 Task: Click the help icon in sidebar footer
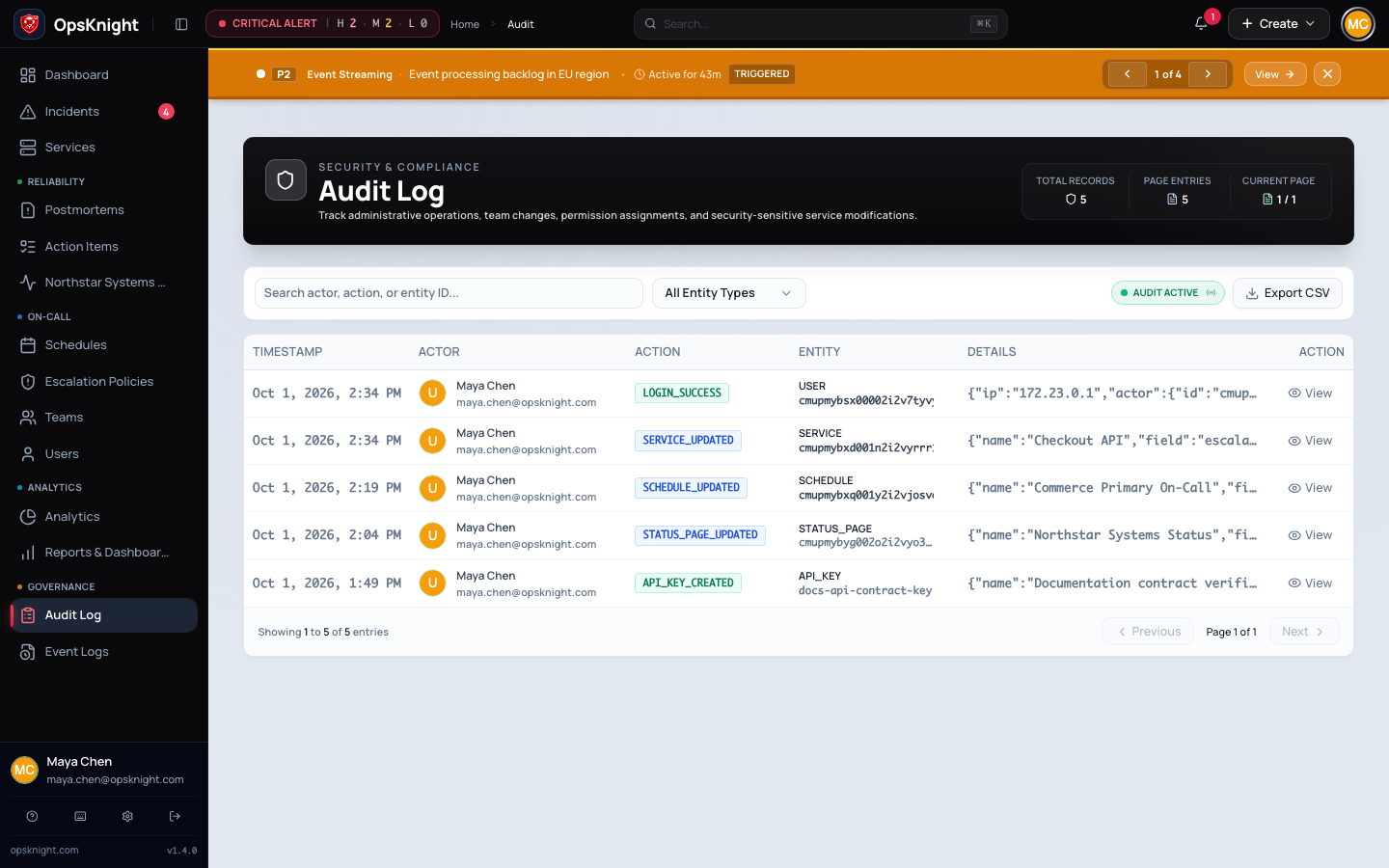tap(32, 816)
